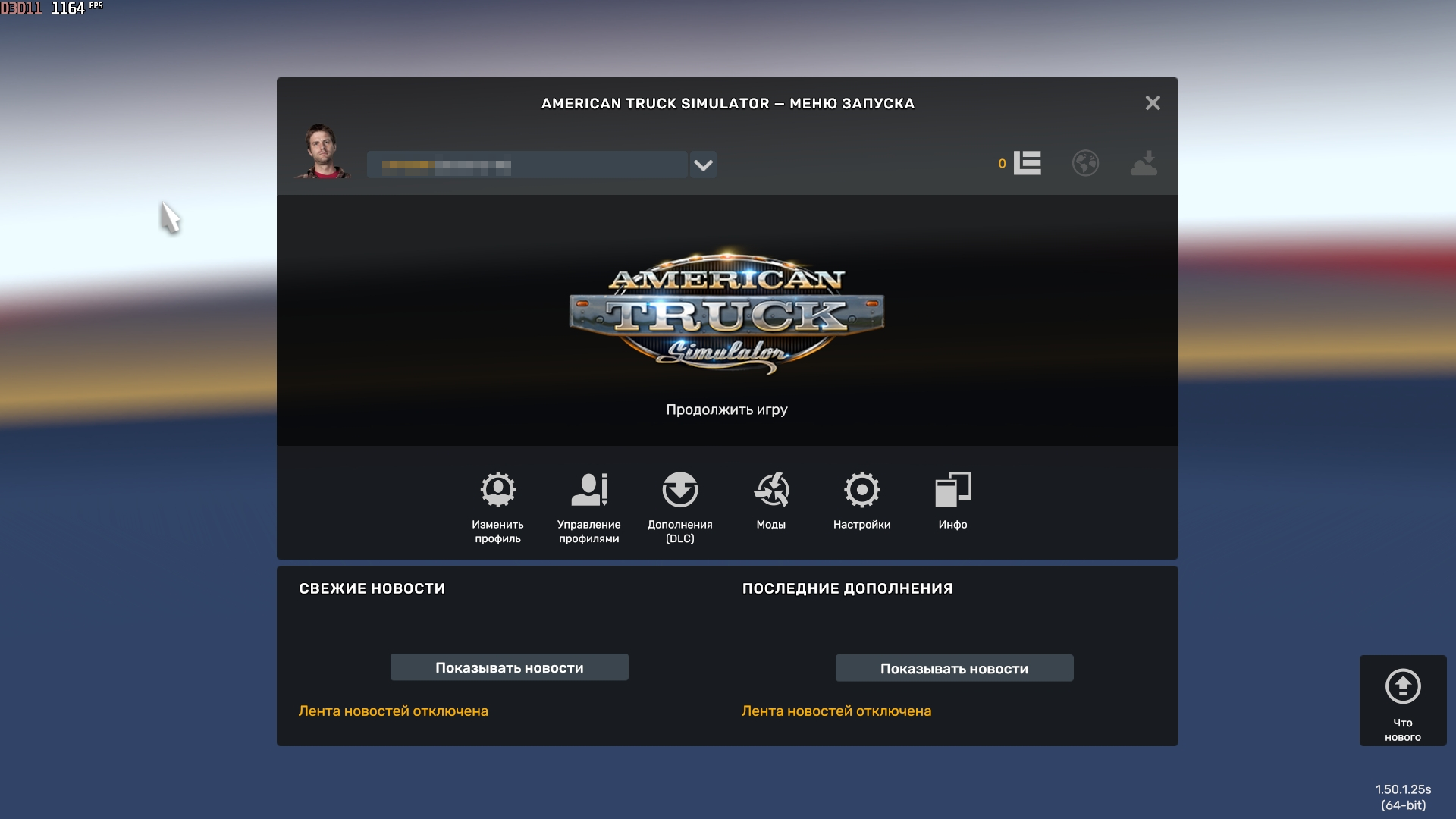This screenshot has width=1456, height=819.
Task: Enable news under 'Последние дополнения'
Action: [954, 668]
